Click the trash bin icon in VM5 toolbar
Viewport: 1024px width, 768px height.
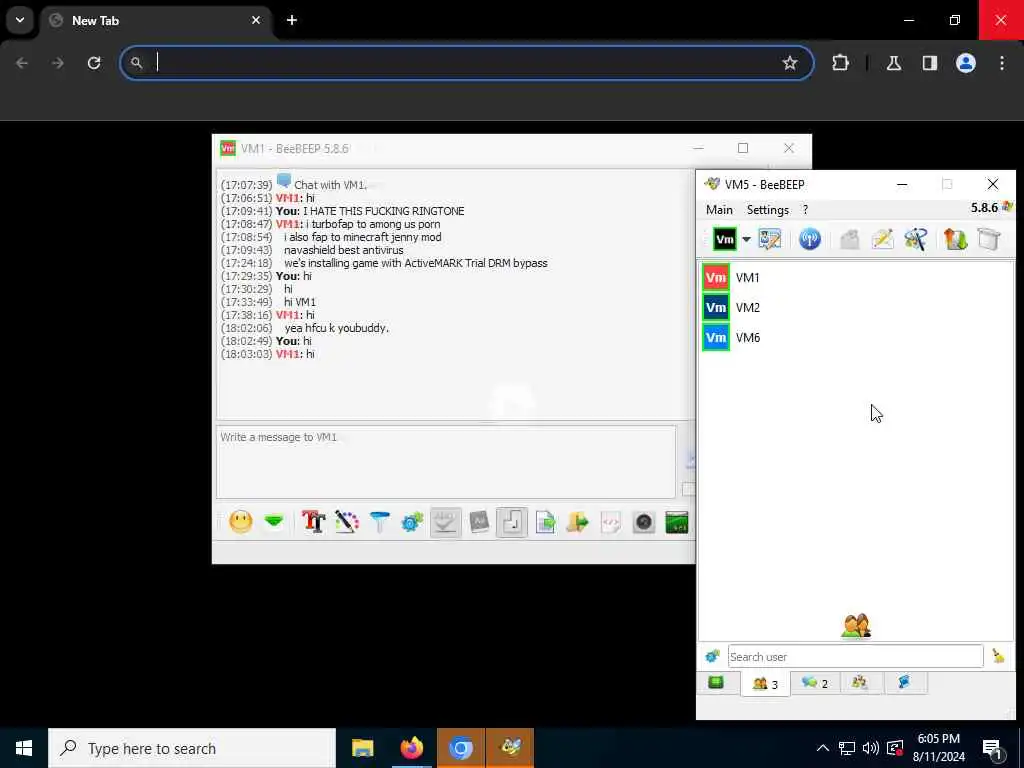click(x=989, y=239)
